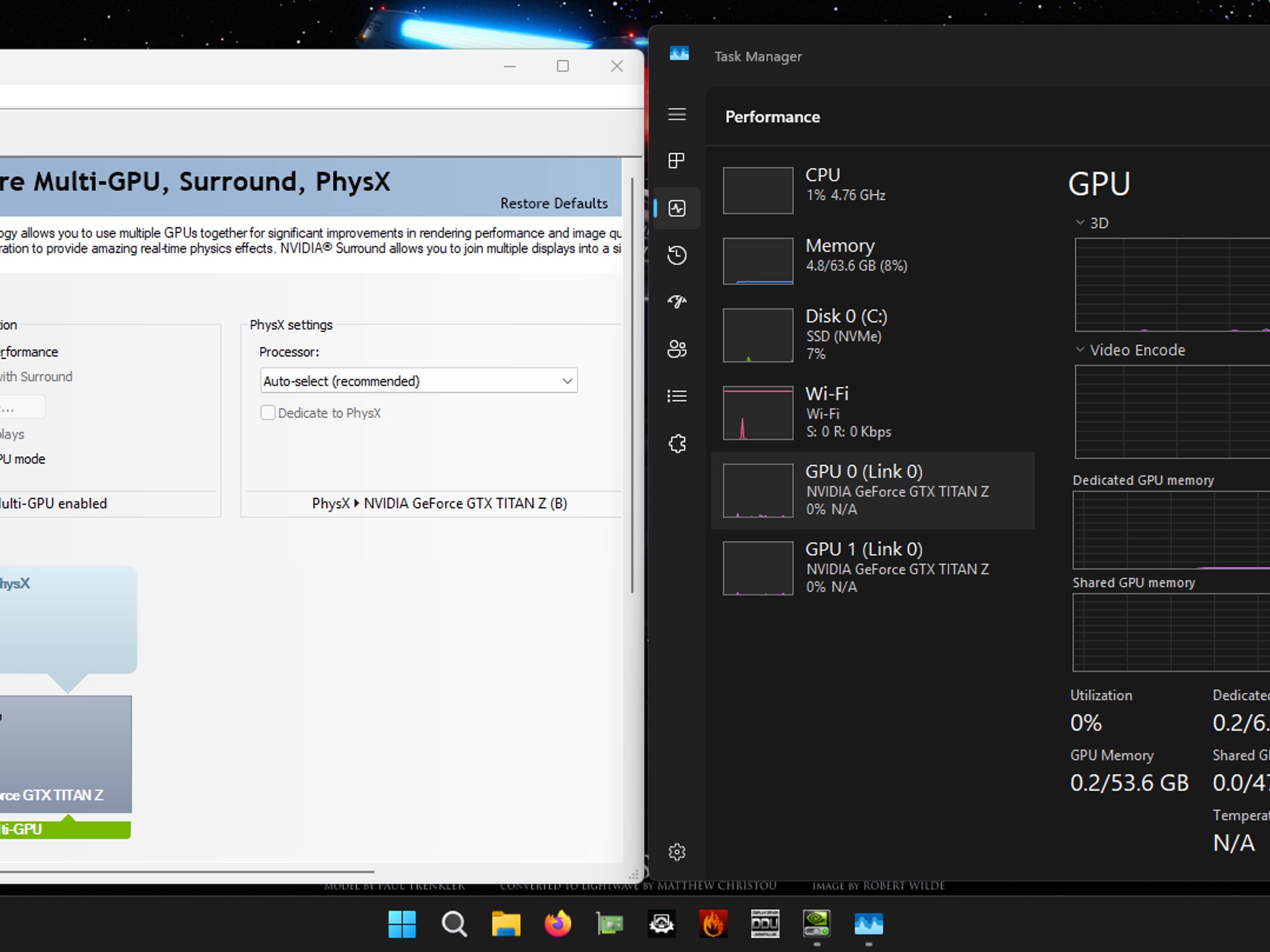Switch to NVIDIA Control Panel taskbar icon
The image size is (1270, 952).
[817, 924]
